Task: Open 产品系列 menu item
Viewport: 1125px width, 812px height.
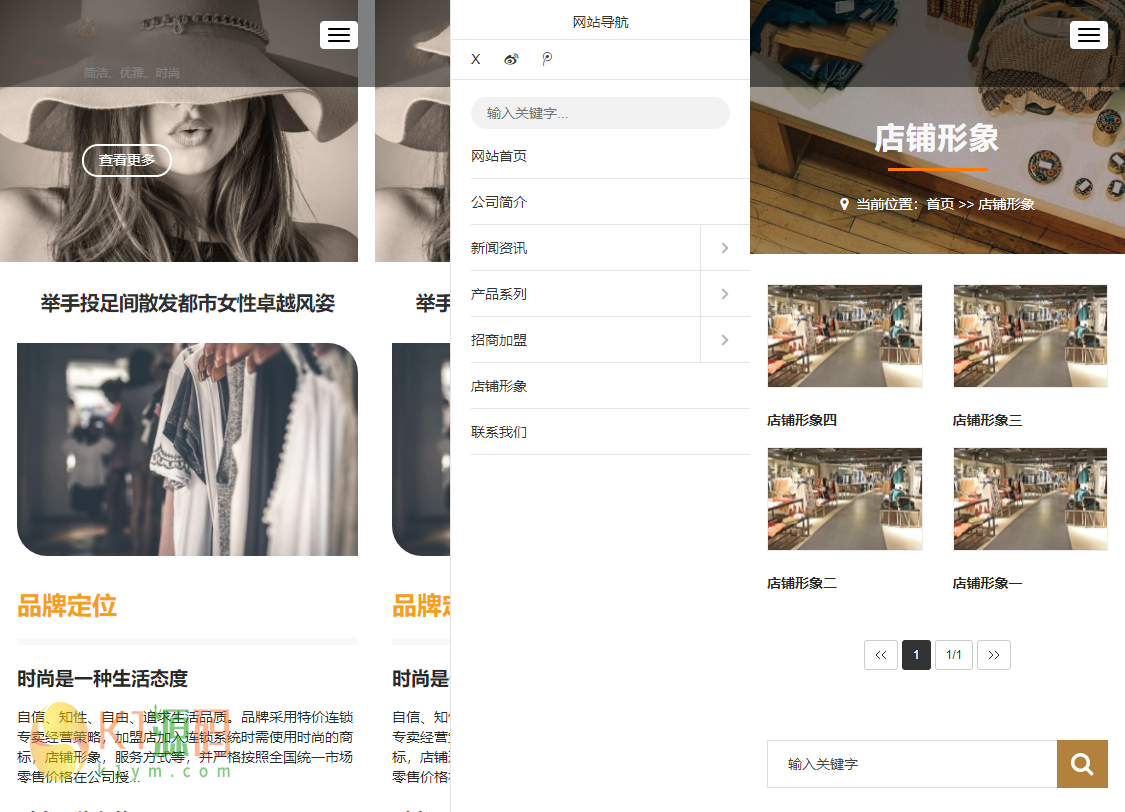Action: [x=499, y=293]
